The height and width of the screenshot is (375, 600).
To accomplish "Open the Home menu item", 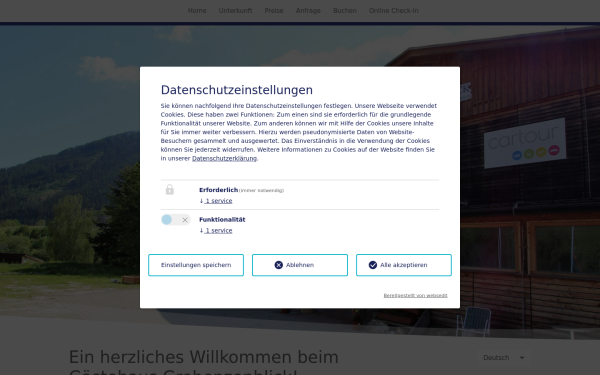I will [197, 11].
